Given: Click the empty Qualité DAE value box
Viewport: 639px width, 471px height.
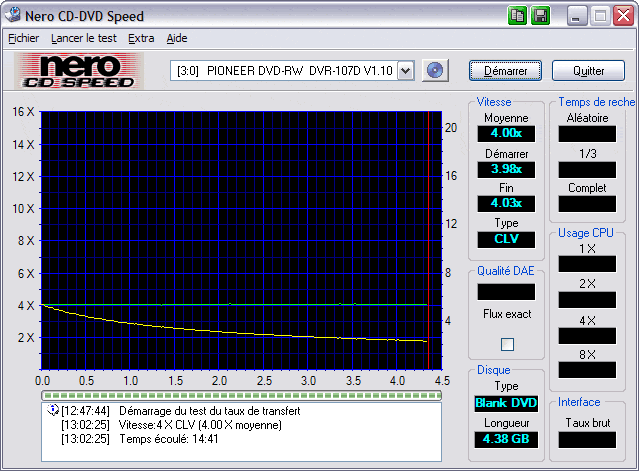Looking at the screenshot, I should pos(506,292).
